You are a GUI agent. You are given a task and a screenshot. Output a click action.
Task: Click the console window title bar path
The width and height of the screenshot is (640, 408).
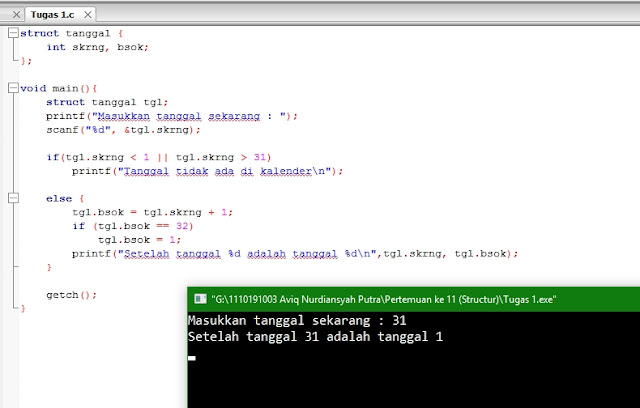click(x=384, y=299)
